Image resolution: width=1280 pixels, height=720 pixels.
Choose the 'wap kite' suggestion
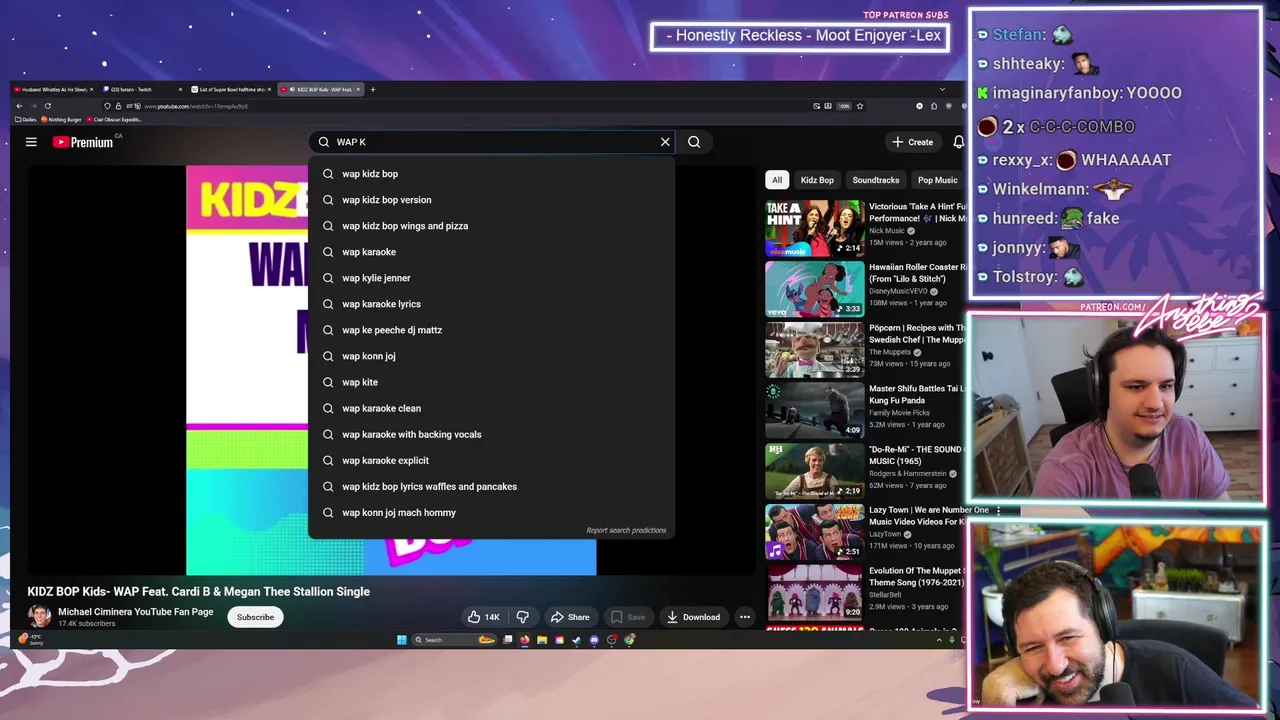click(491, 382)
